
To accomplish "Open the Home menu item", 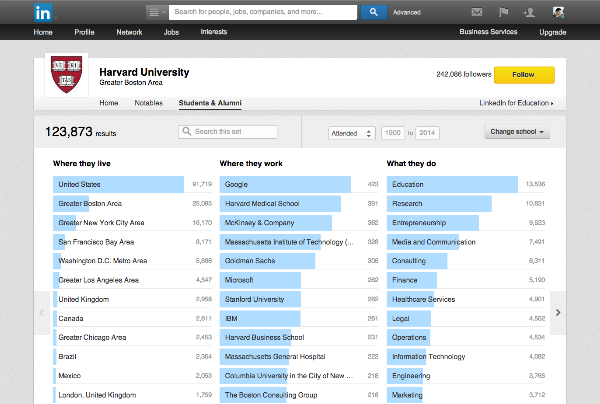I will tap(43, 32).
